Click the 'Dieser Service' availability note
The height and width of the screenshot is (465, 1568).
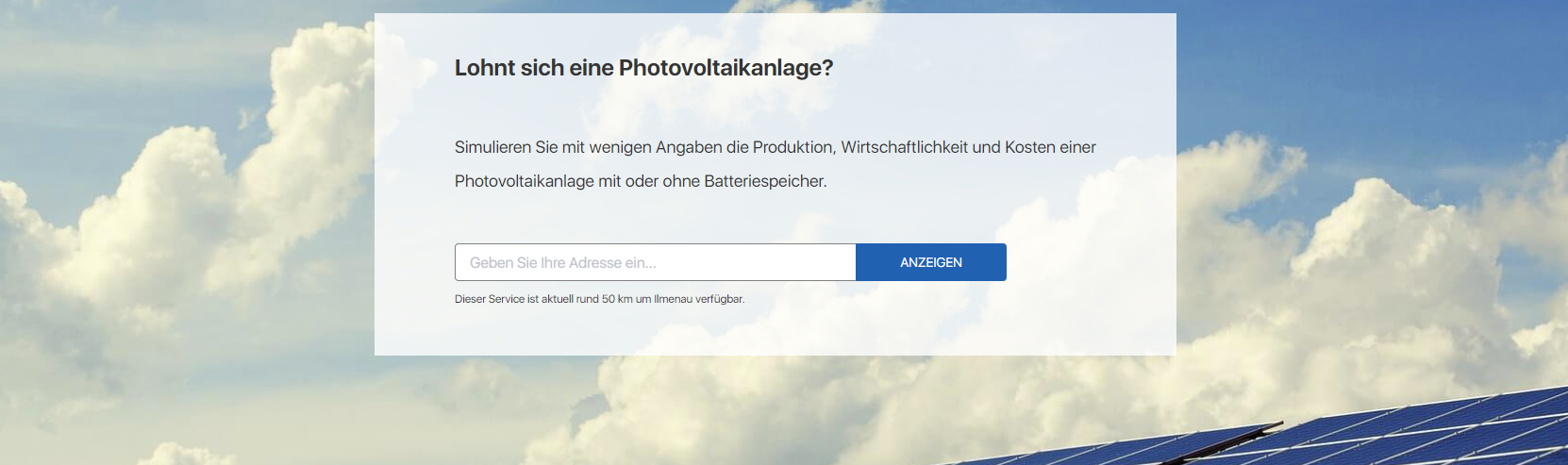point(489,299)
